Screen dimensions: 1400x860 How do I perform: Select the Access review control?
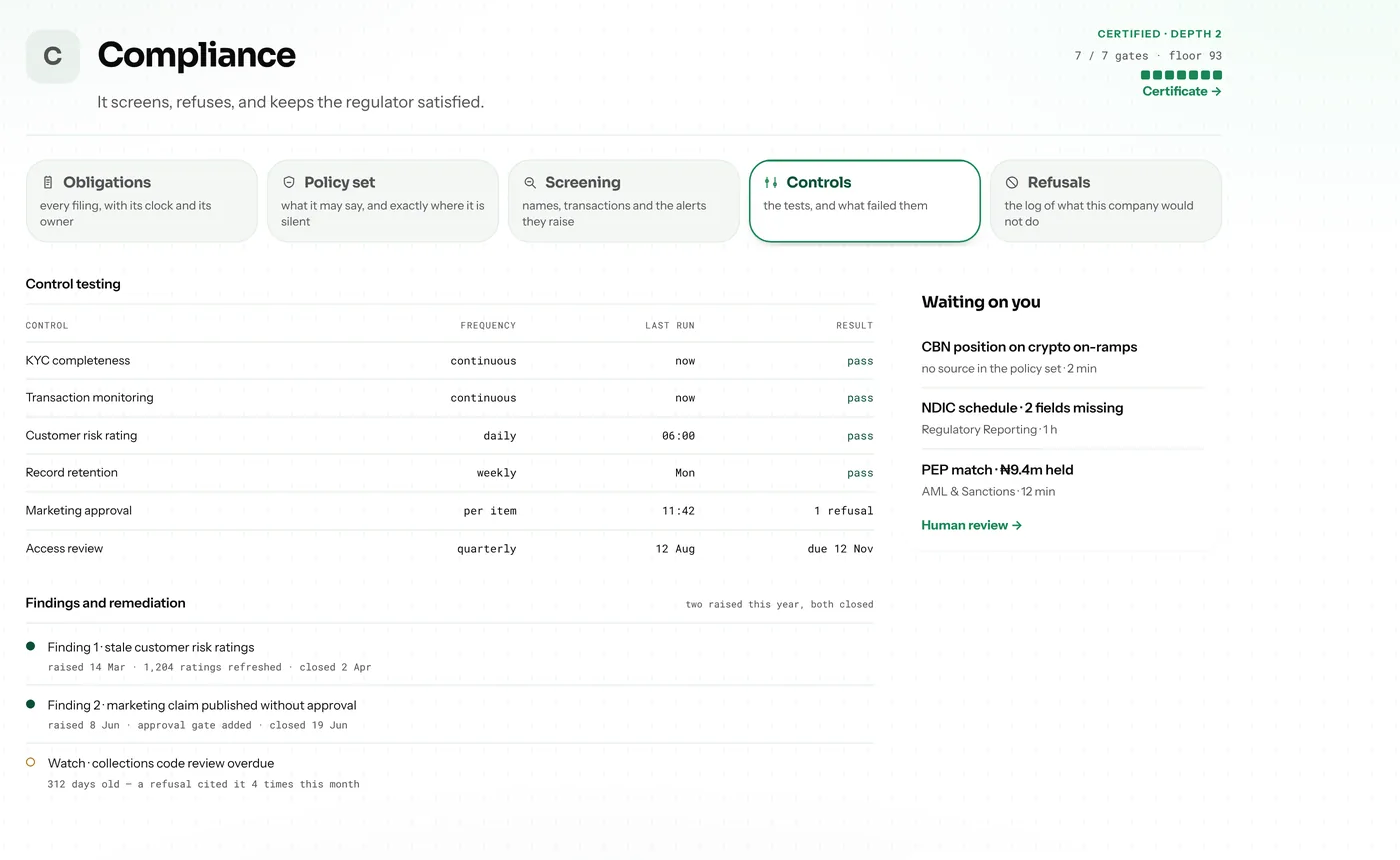point(450,549)
